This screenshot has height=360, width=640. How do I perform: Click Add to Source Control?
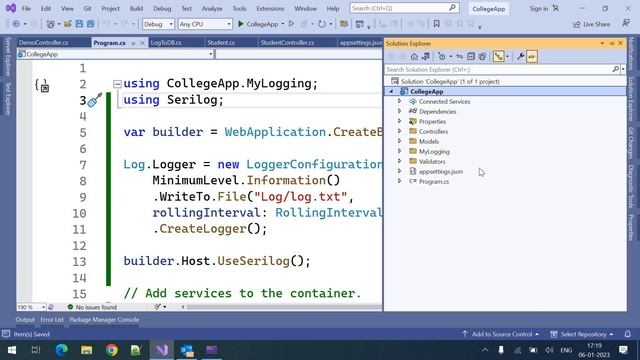click(x=500, y=334)
